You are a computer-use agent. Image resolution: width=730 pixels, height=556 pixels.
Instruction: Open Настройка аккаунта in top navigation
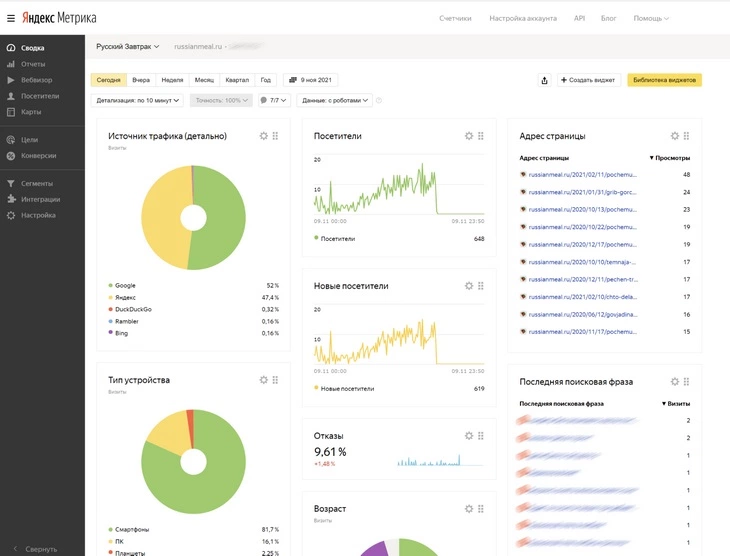tap(523, 18)
